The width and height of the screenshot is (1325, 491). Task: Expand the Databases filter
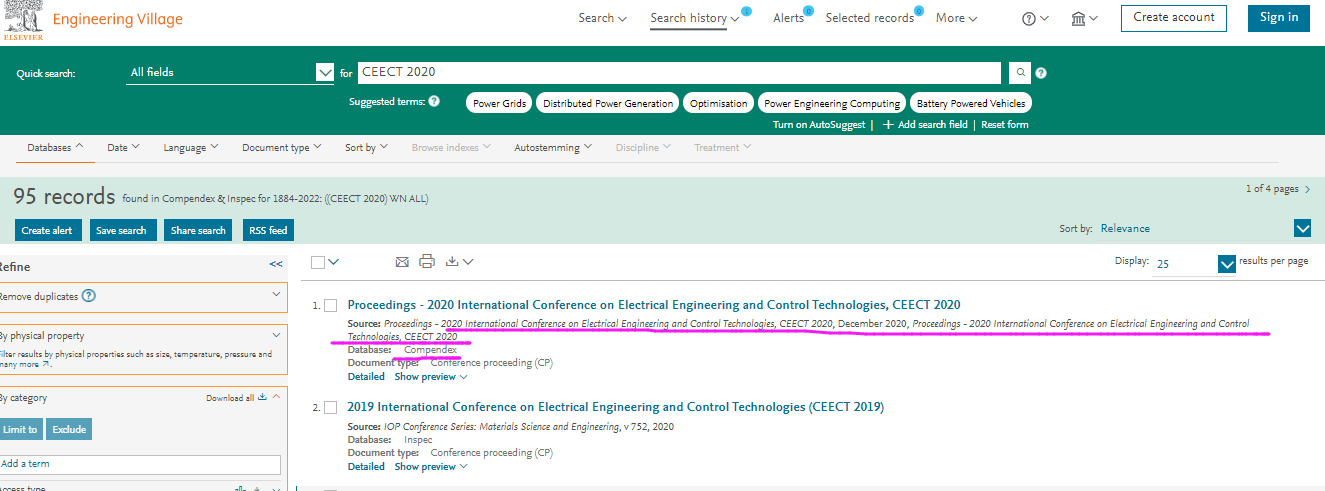point(55,148)
